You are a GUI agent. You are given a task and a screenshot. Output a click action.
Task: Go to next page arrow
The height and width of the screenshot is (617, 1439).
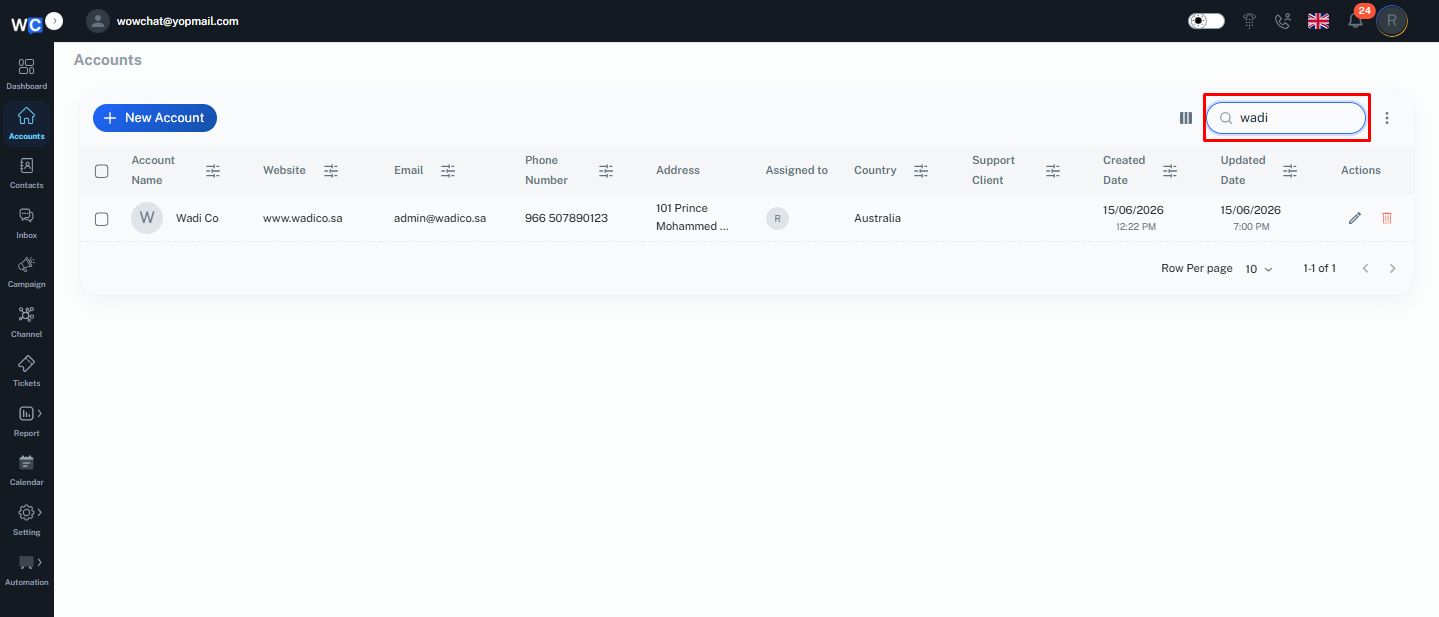point(1393,269)
